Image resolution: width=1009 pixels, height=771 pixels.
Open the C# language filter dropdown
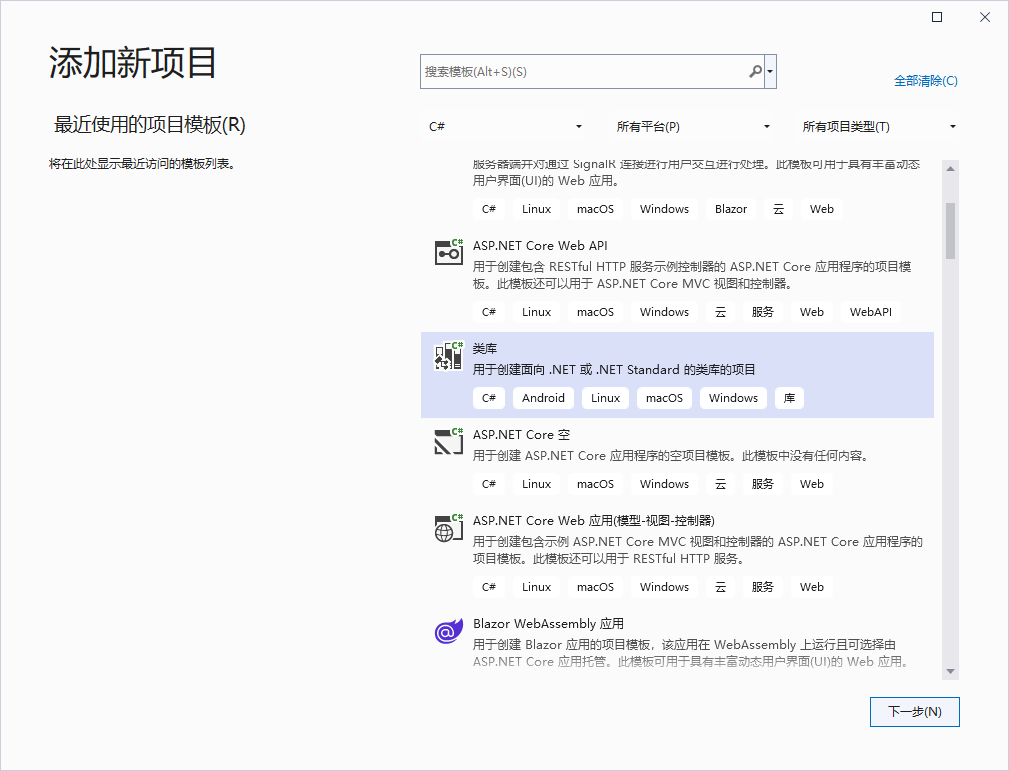click(x=505, y=126)
